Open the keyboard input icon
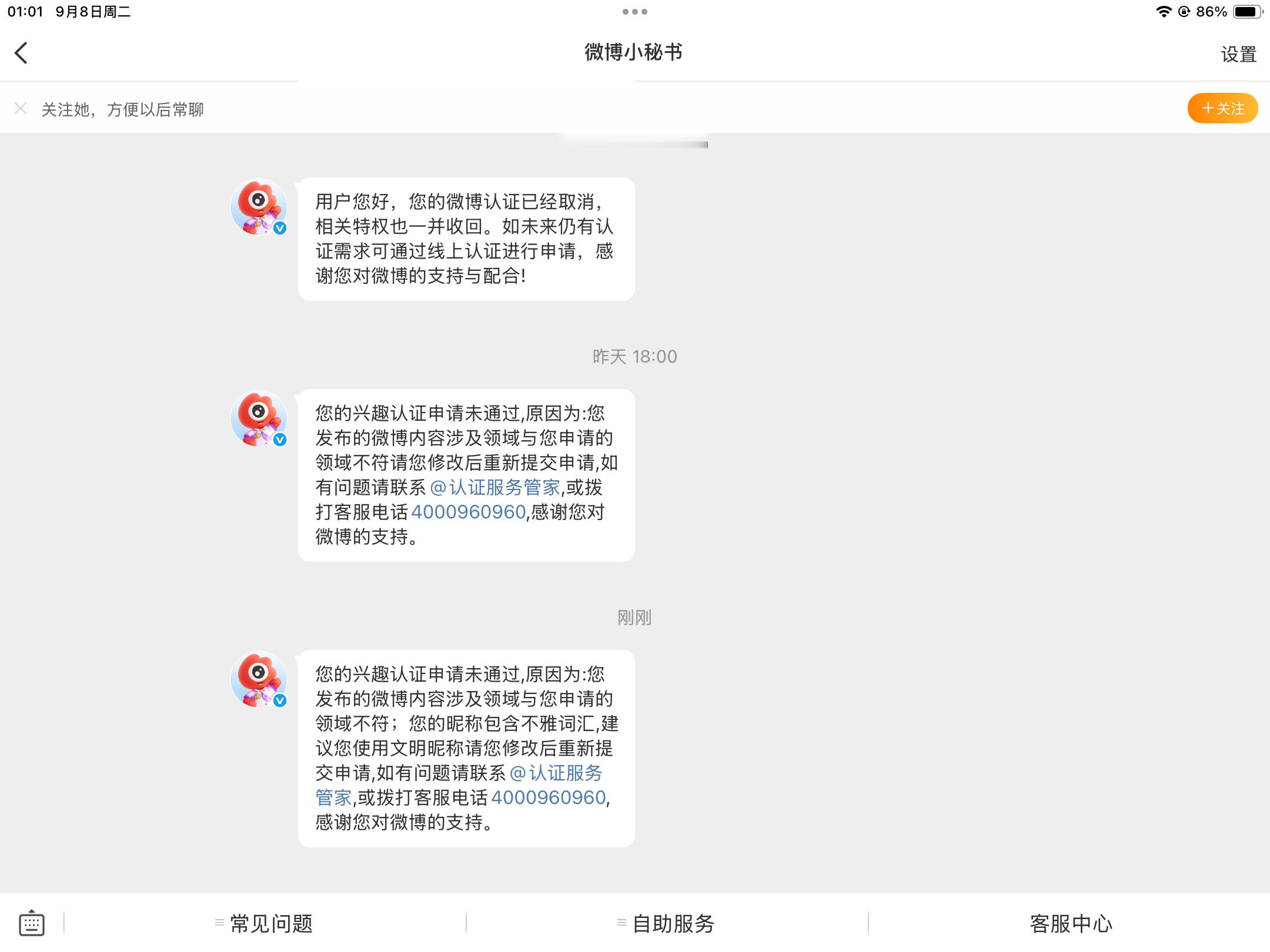This screenshot has height=952, width=1270. pos(32,923)
